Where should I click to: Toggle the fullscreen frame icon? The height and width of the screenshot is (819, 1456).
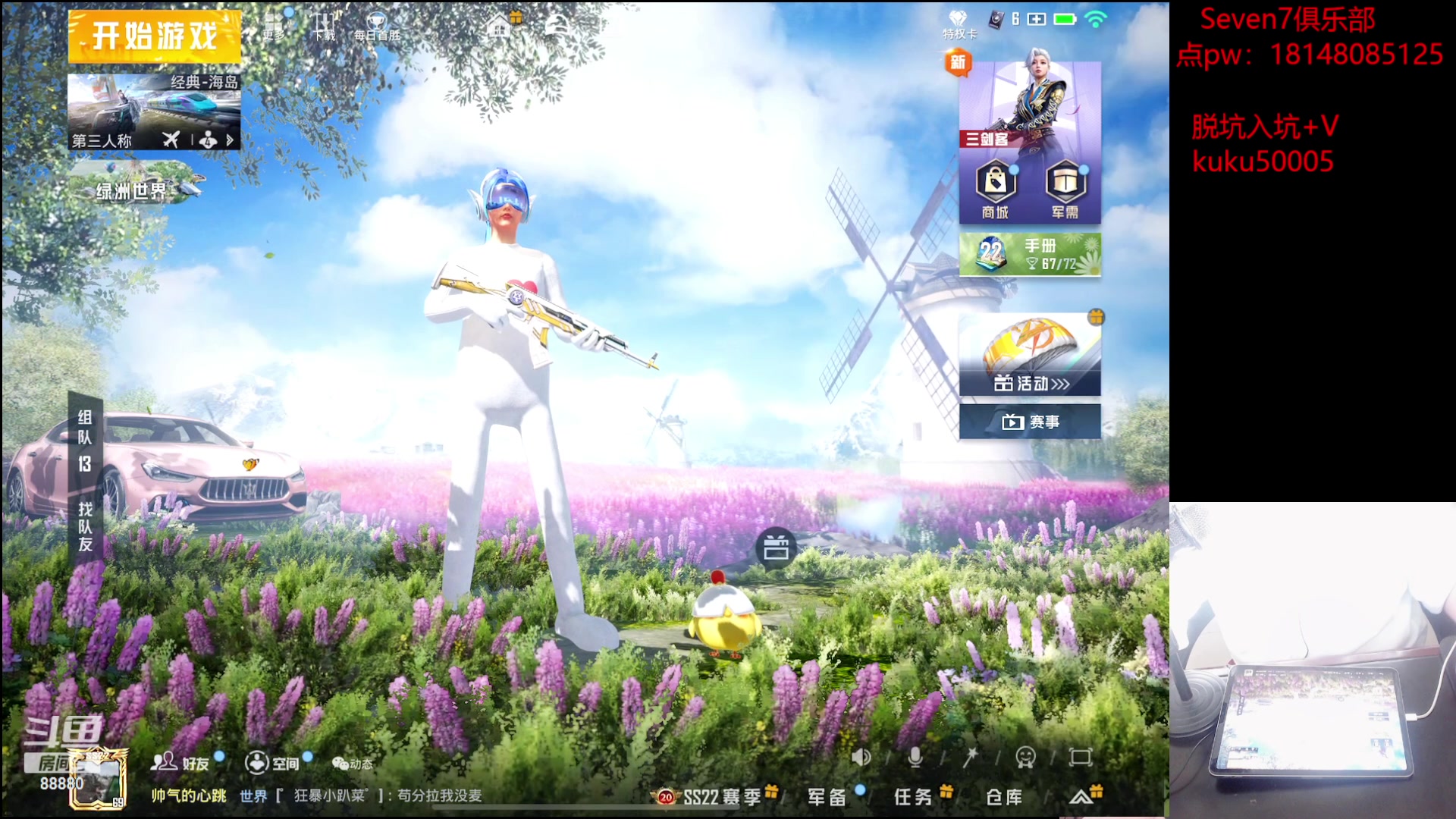(1080, 757)
